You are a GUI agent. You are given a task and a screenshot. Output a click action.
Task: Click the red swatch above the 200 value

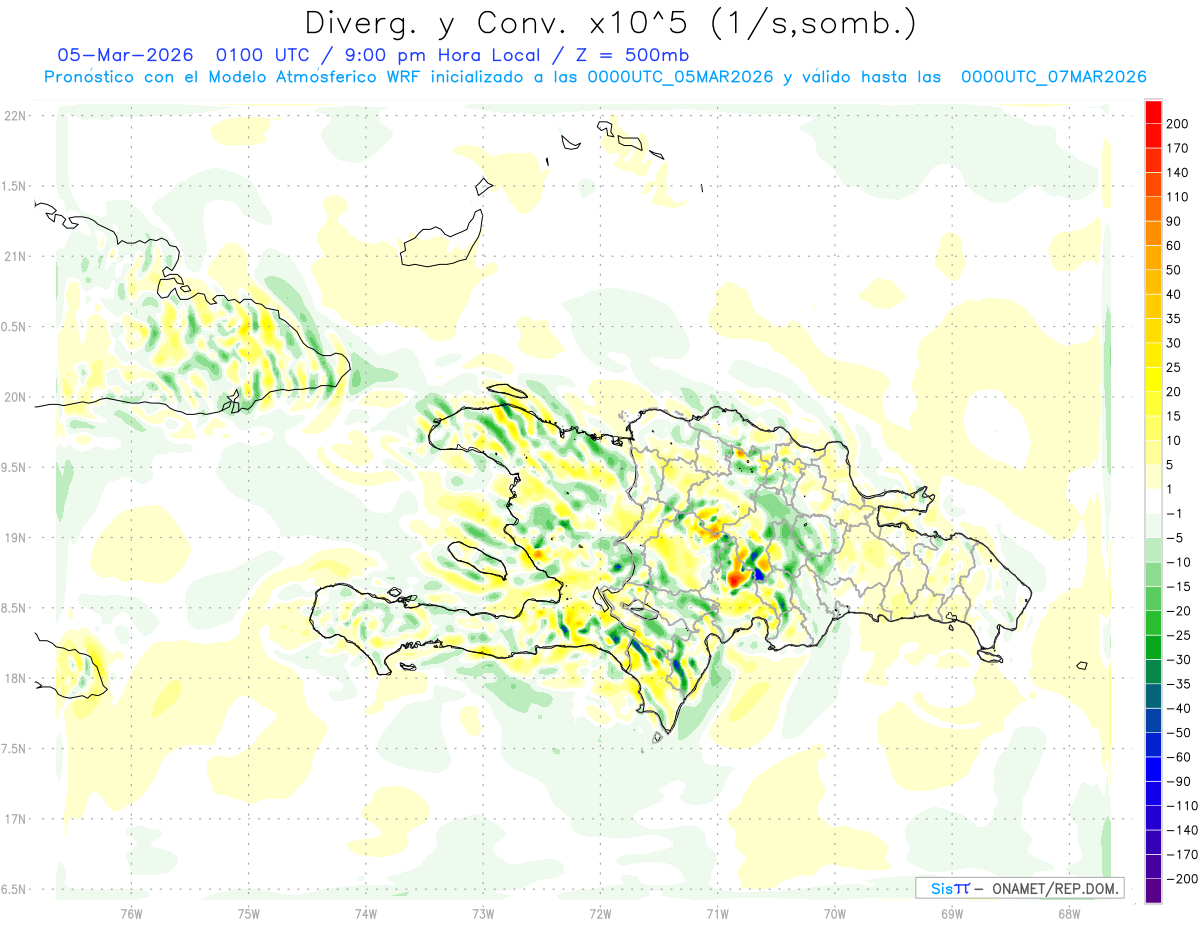pyautogui.click(x=1153, y=111)
